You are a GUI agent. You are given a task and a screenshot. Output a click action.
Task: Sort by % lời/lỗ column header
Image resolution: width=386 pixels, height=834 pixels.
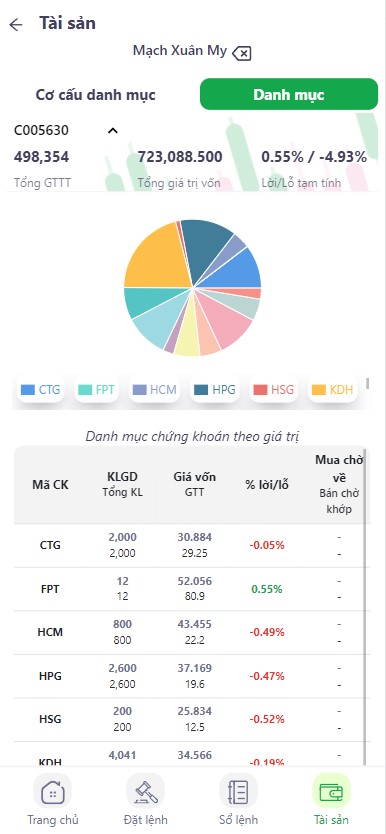267,485
